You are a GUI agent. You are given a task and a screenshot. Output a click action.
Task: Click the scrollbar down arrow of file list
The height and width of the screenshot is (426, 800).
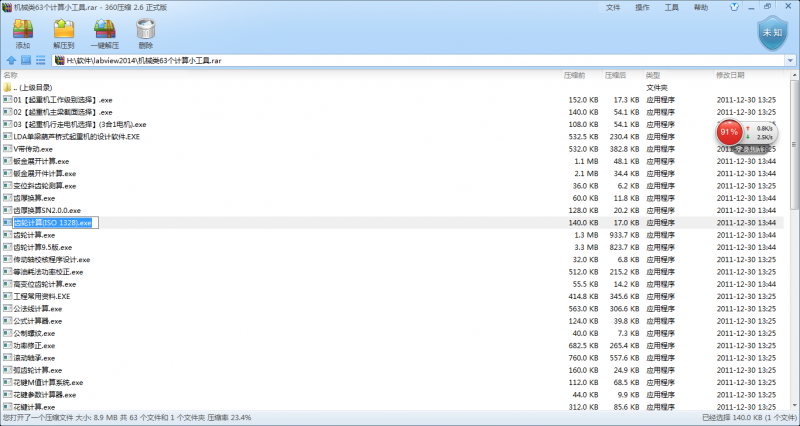click(x=794, y=407)
